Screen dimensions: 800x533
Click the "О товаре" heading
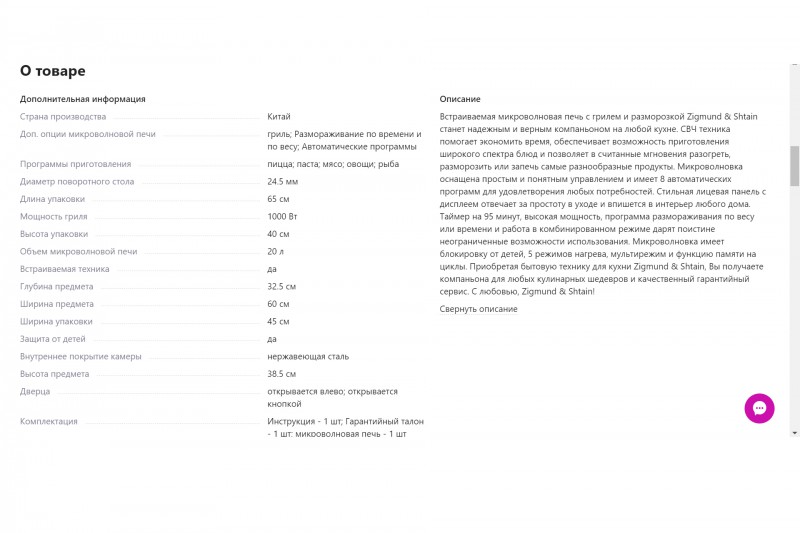coord(53,70)
